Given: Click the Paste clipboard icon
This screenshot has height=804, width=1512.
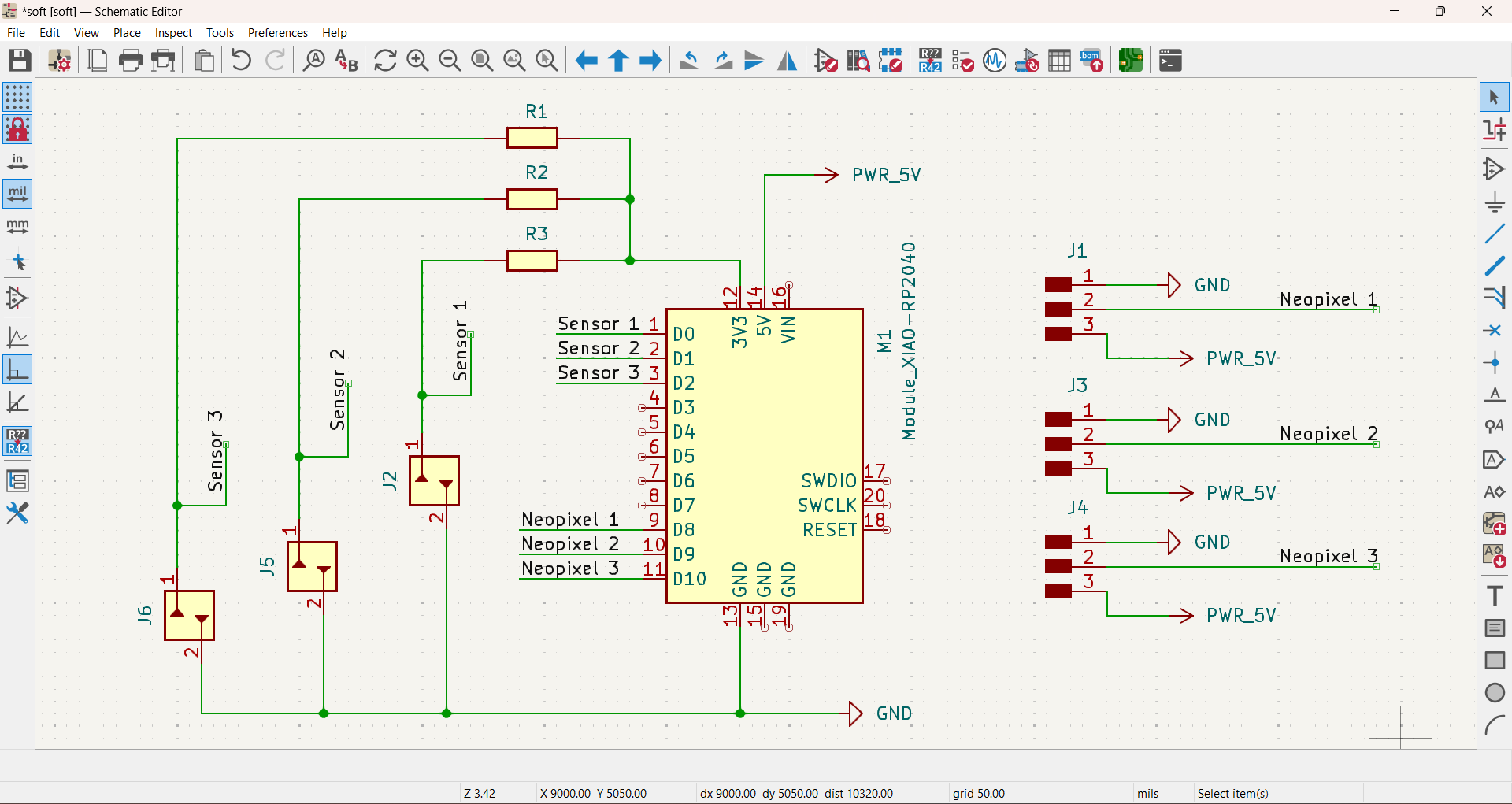Looking at the screenshot, I should 204,60.
